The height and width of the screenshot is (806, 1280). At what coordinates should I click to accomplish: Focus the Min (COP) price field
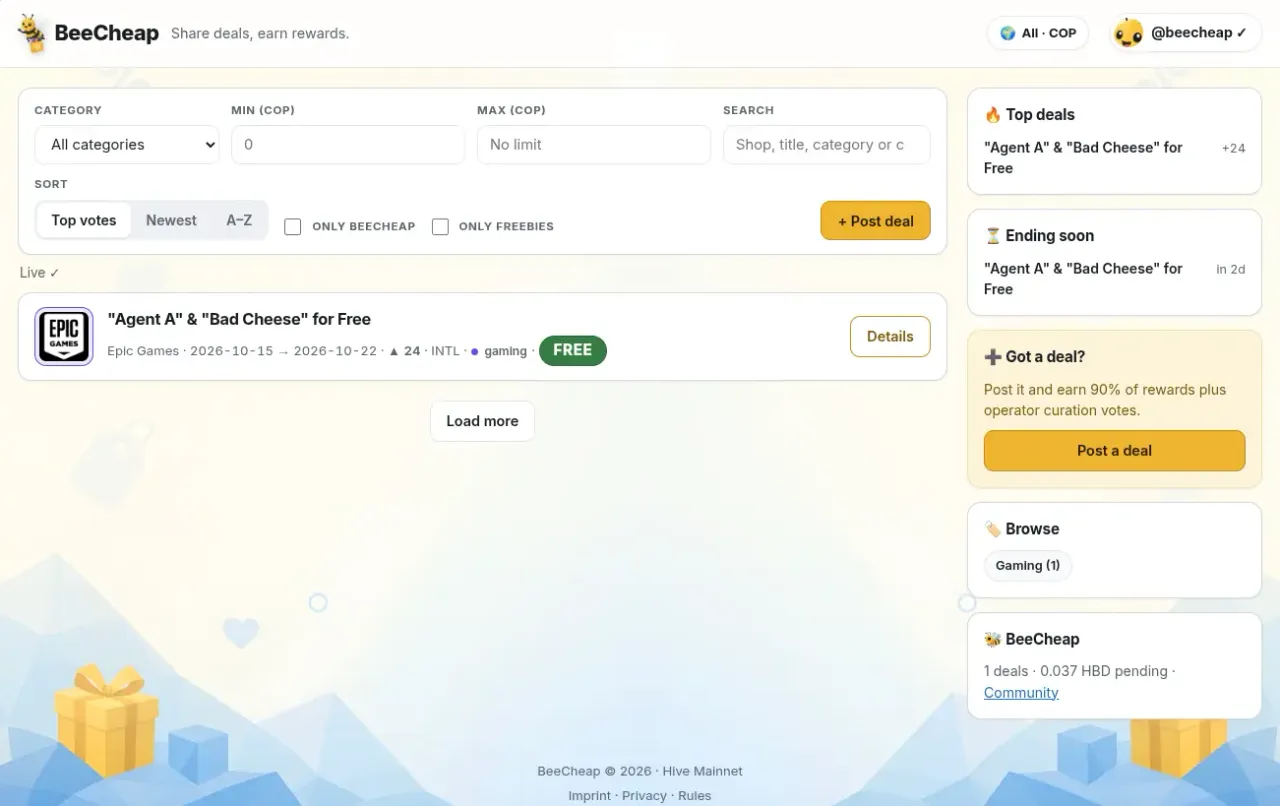click(x=348, y=145)
